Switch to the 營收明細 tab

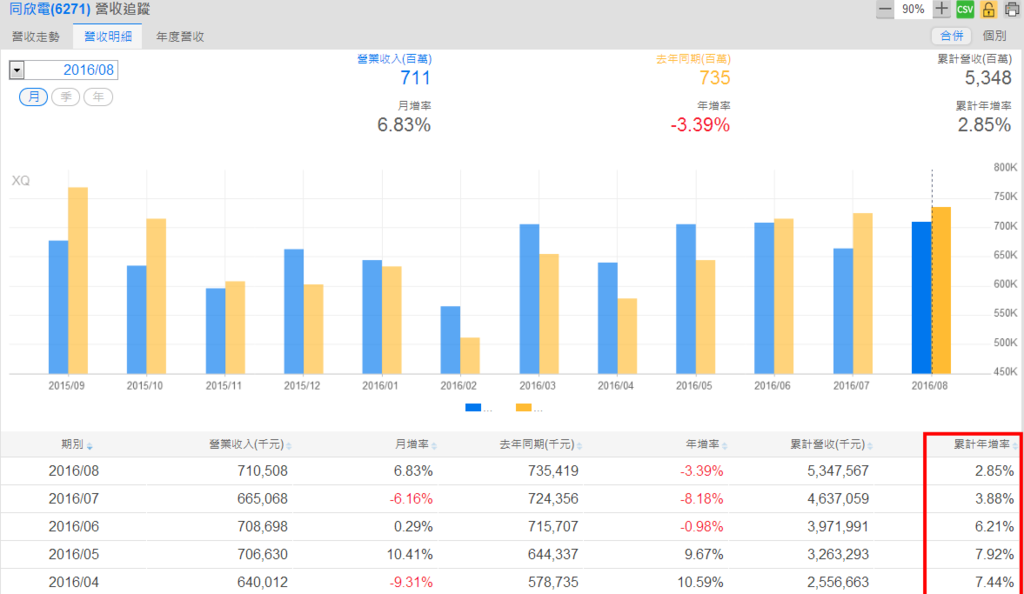[108, 37]
